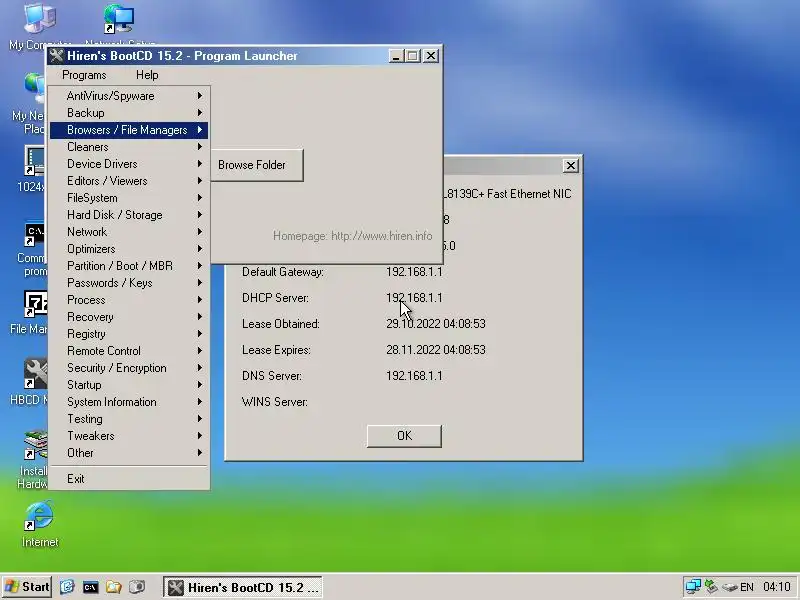The image size is (800, 600).
Task: Expand the Editors / Viewers submenu
Action: click(129, 181)
